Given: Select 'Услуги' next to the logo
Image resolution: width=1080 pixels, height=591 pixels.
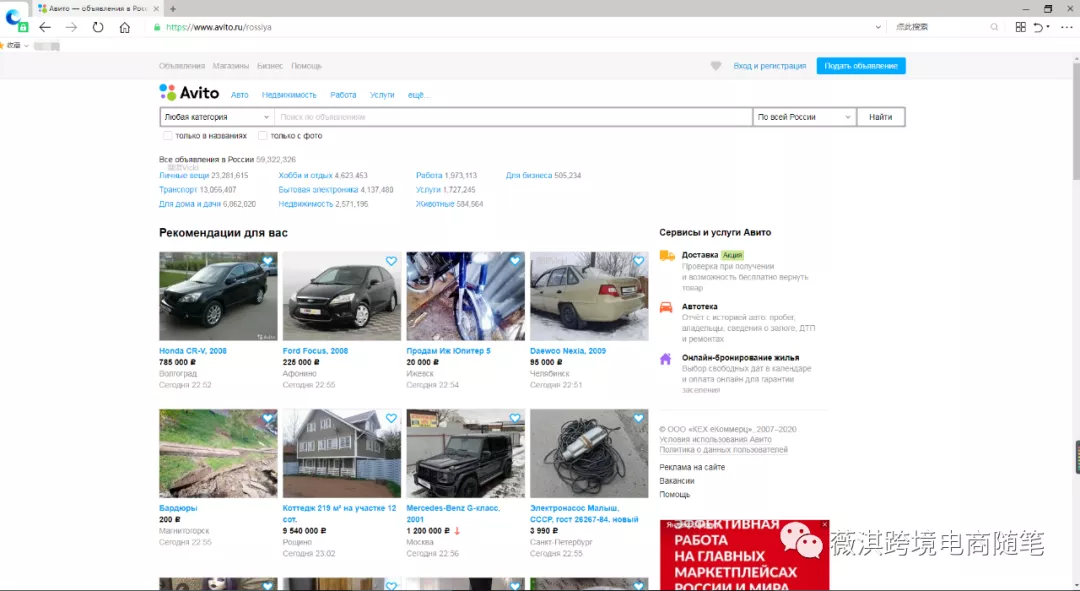Looking at the screenshot, I should 382,95.
